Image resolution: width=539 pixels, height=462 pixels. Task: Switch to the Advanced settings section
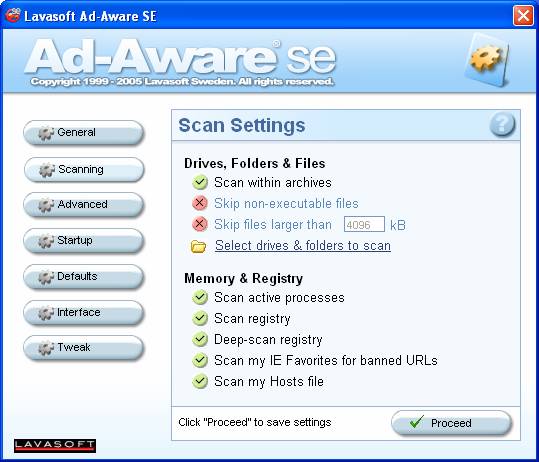coord(84,205)
